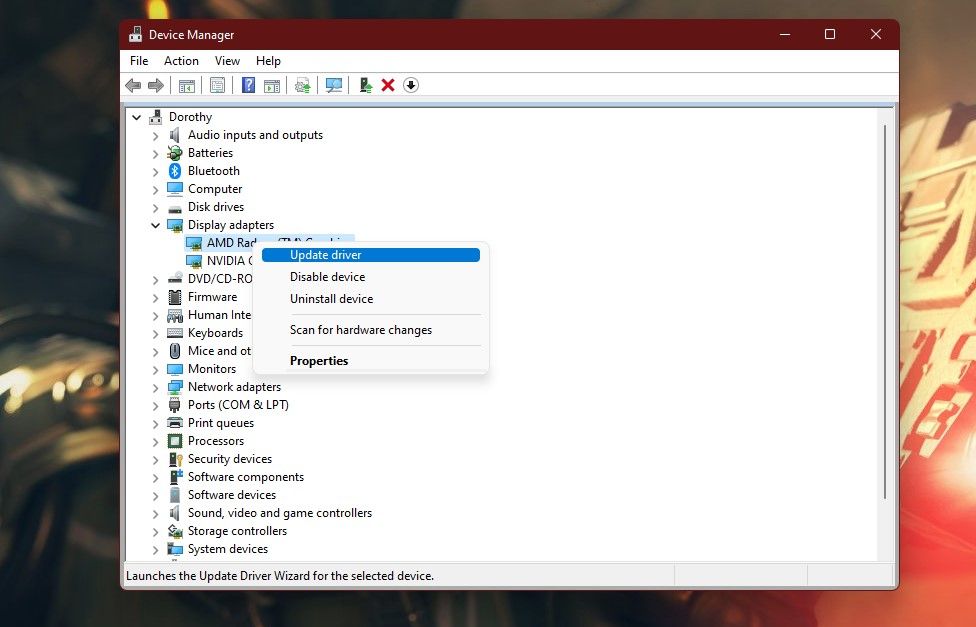Select Properties in the context menu
This screenshot has width=976, height=627.
[319, 360]
